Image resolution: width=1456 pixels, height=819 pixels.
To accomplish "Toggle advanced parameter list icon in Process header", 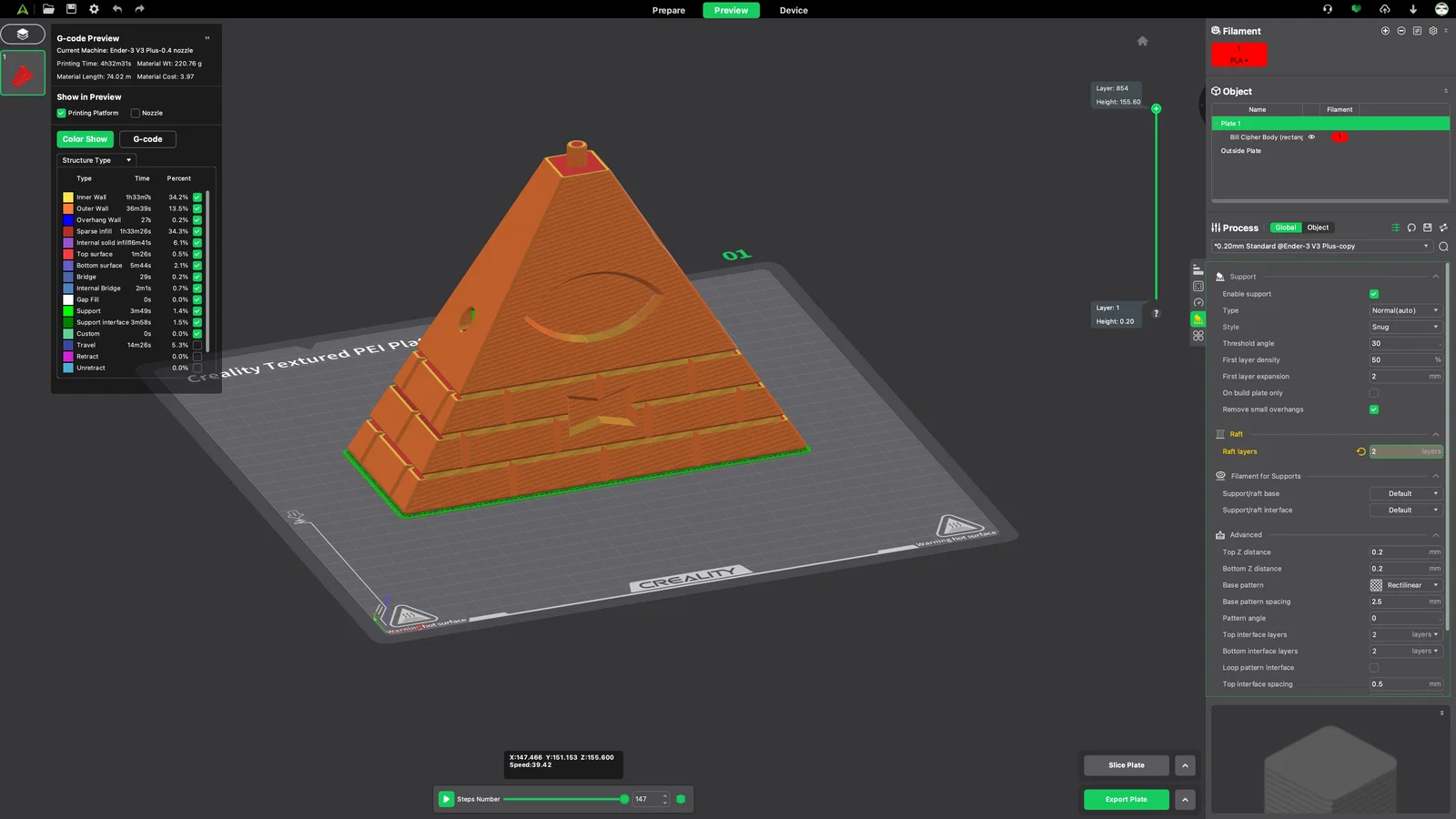I will pos(1395,227).
